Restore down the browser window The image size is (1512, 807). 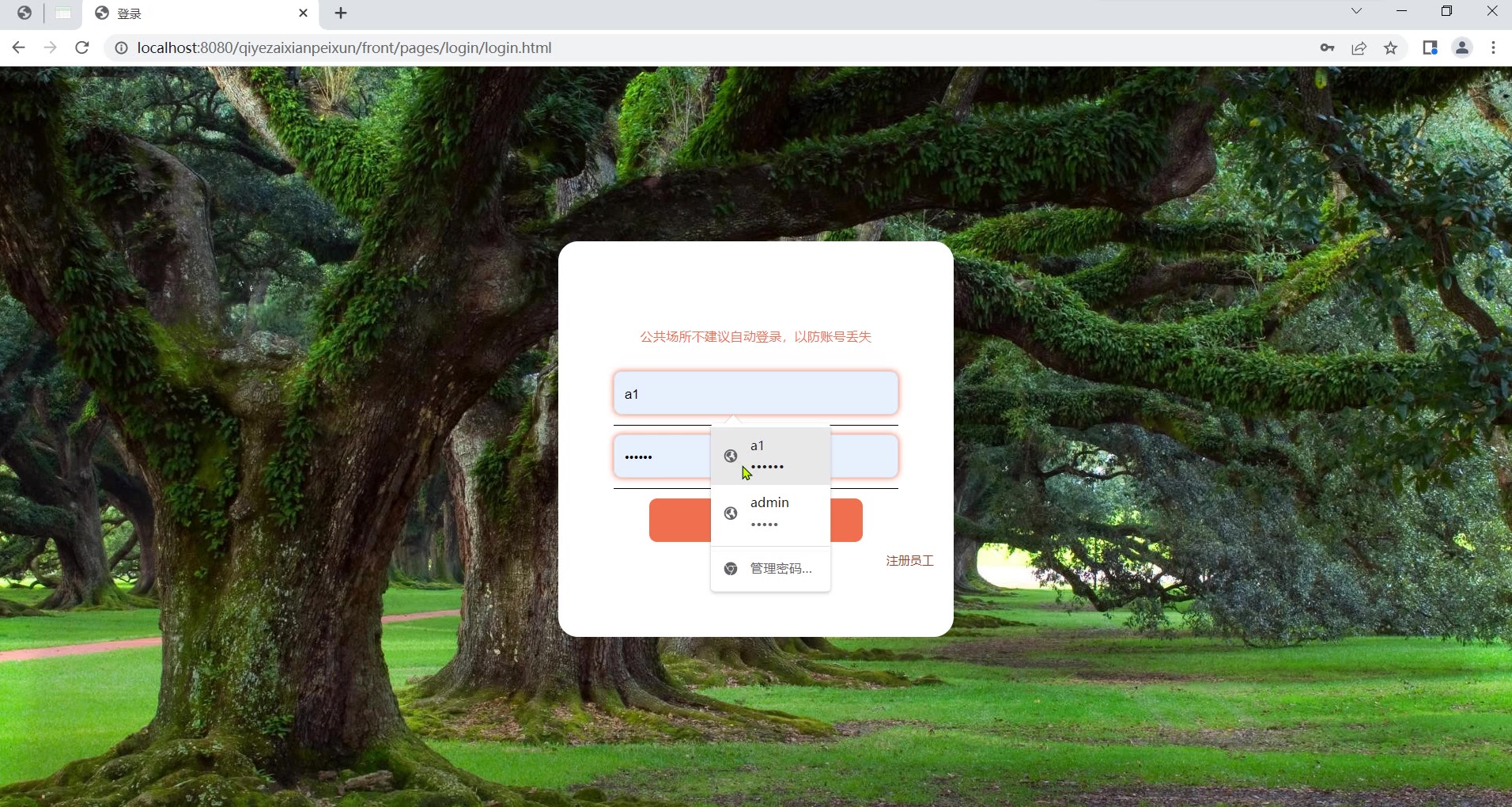click(x=1446, y=11)
